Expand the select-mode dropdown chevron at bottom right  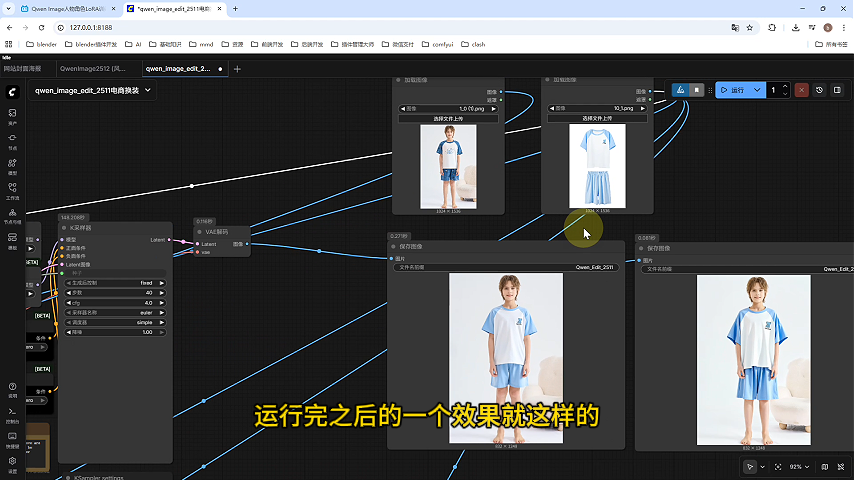click(x=762, y=467)
